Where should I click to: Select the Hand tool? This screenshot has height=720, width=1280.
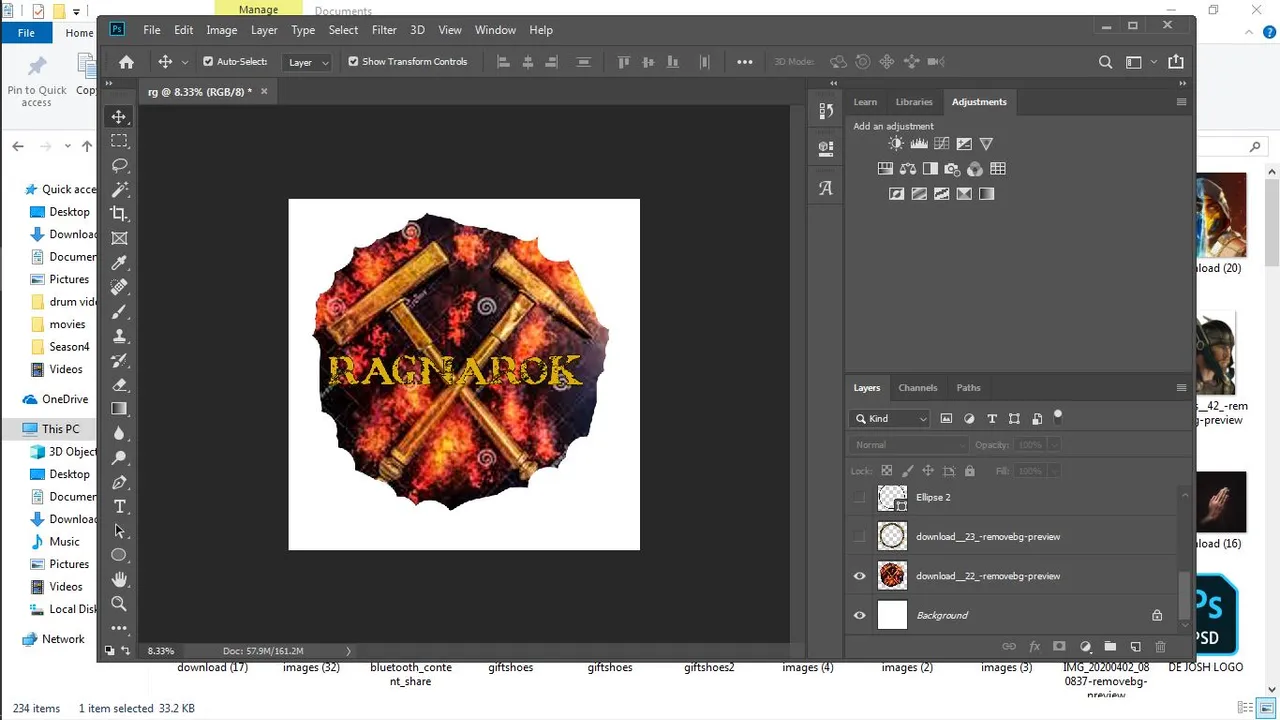coord(119,579)
